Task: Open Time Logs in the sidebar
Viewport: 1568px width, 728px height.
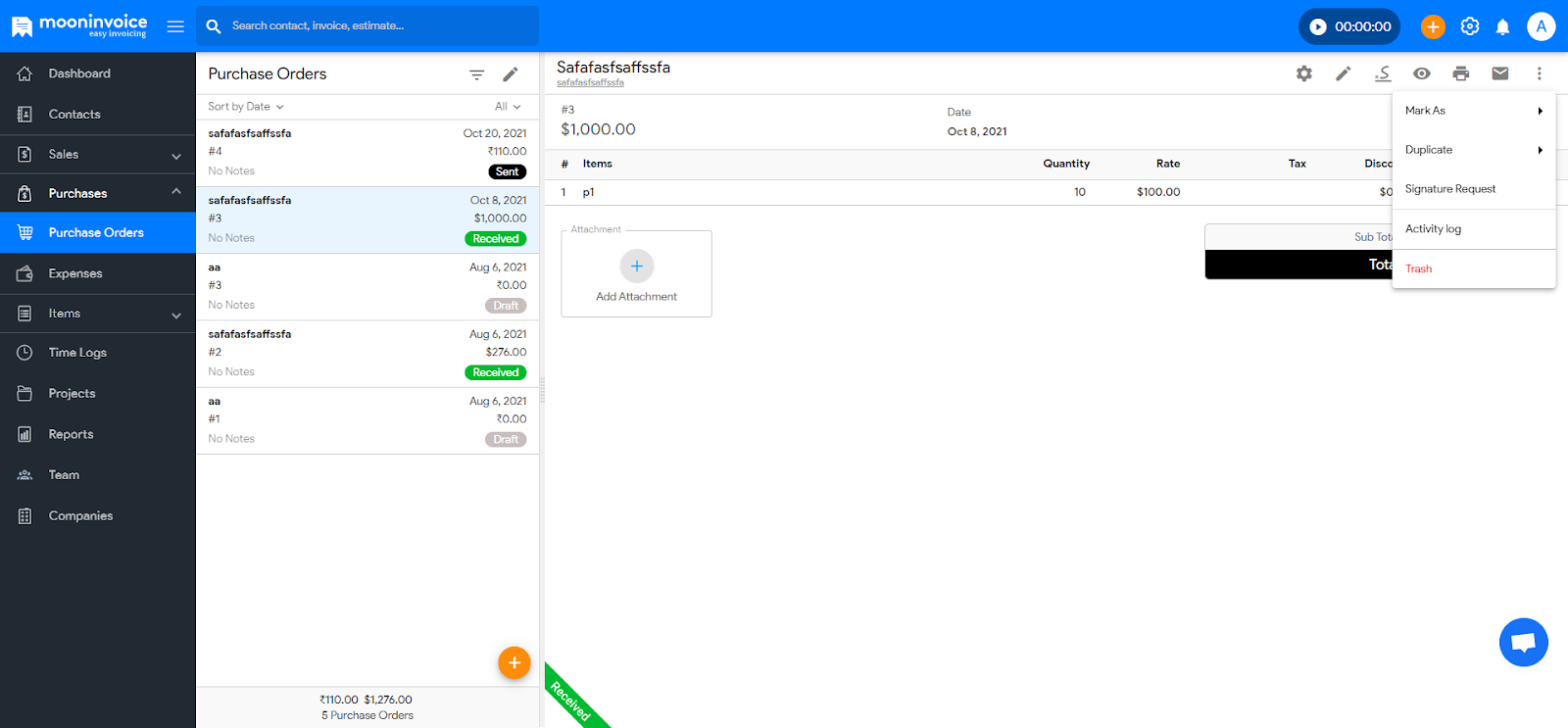Action: (x=98, y=353)
